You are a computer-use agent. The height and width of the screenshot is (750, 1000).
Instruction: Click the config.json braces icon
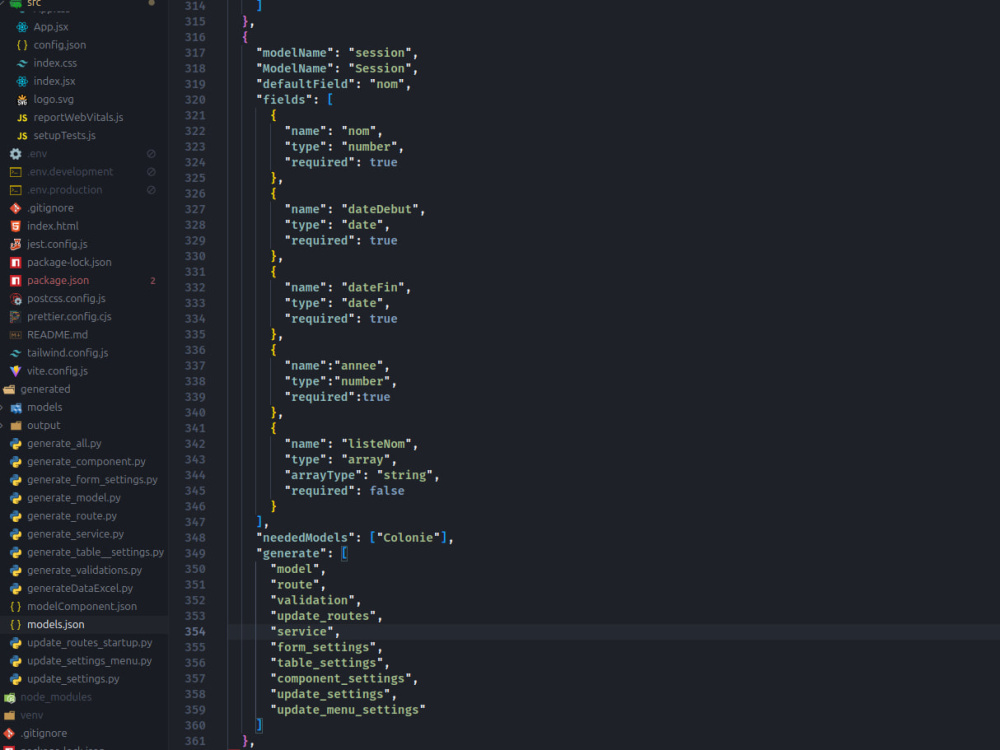(x=22, y=45)
